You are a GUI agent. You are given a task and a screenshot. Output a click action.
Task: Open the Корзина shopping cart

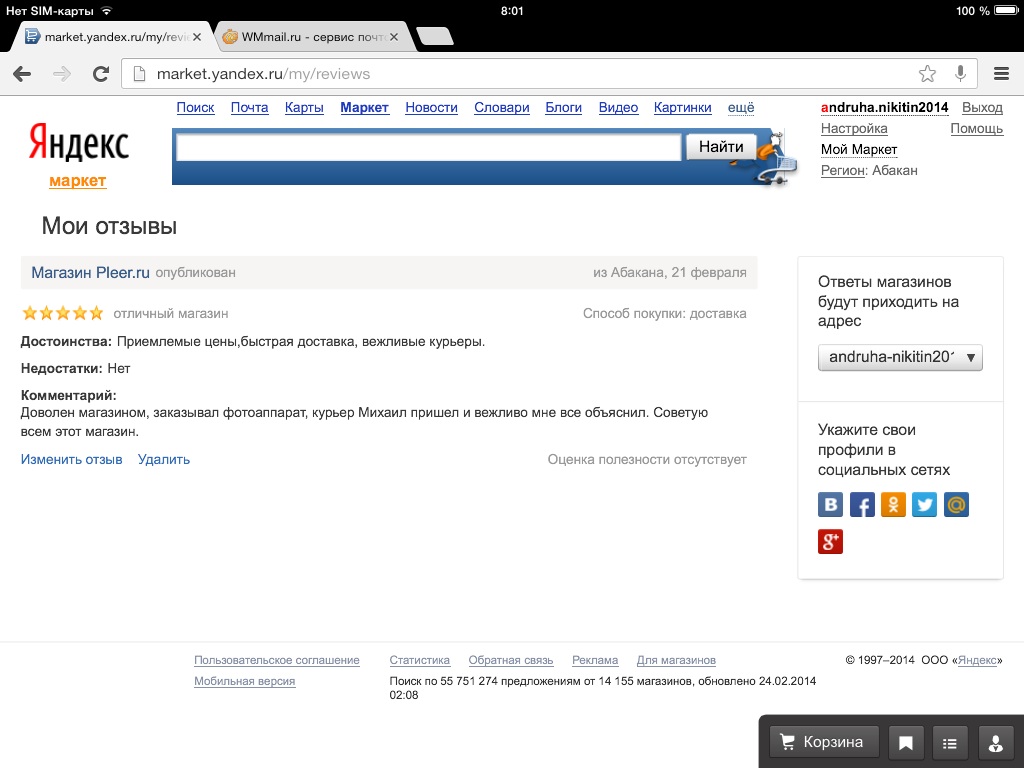coord(824,743)
